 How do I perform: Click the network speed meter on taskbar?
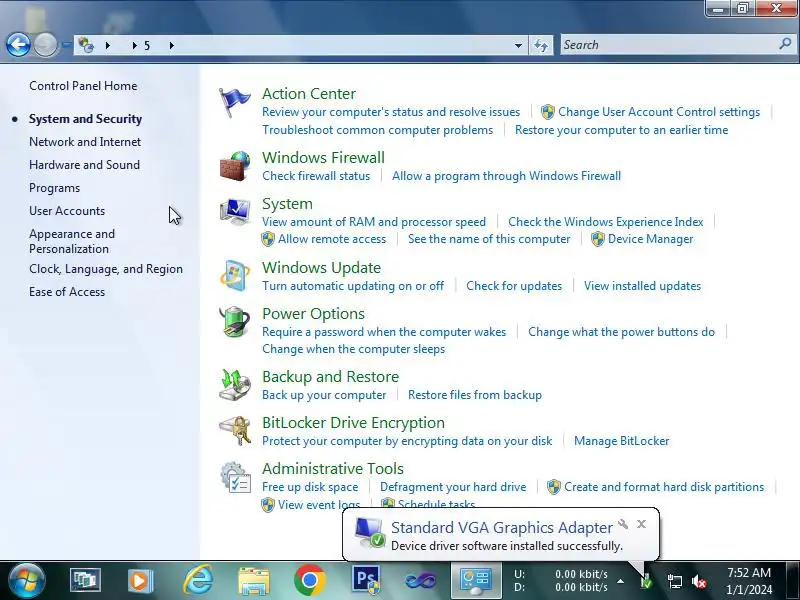[561, 581]
